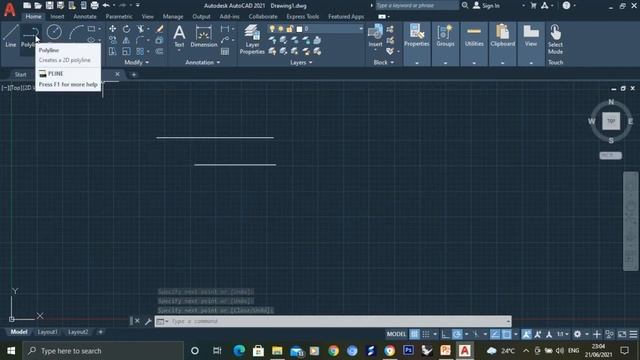Viewport: 640px width, 360px height.
Task: Open the Start drawing tab
Action: (x=20, y=75)
